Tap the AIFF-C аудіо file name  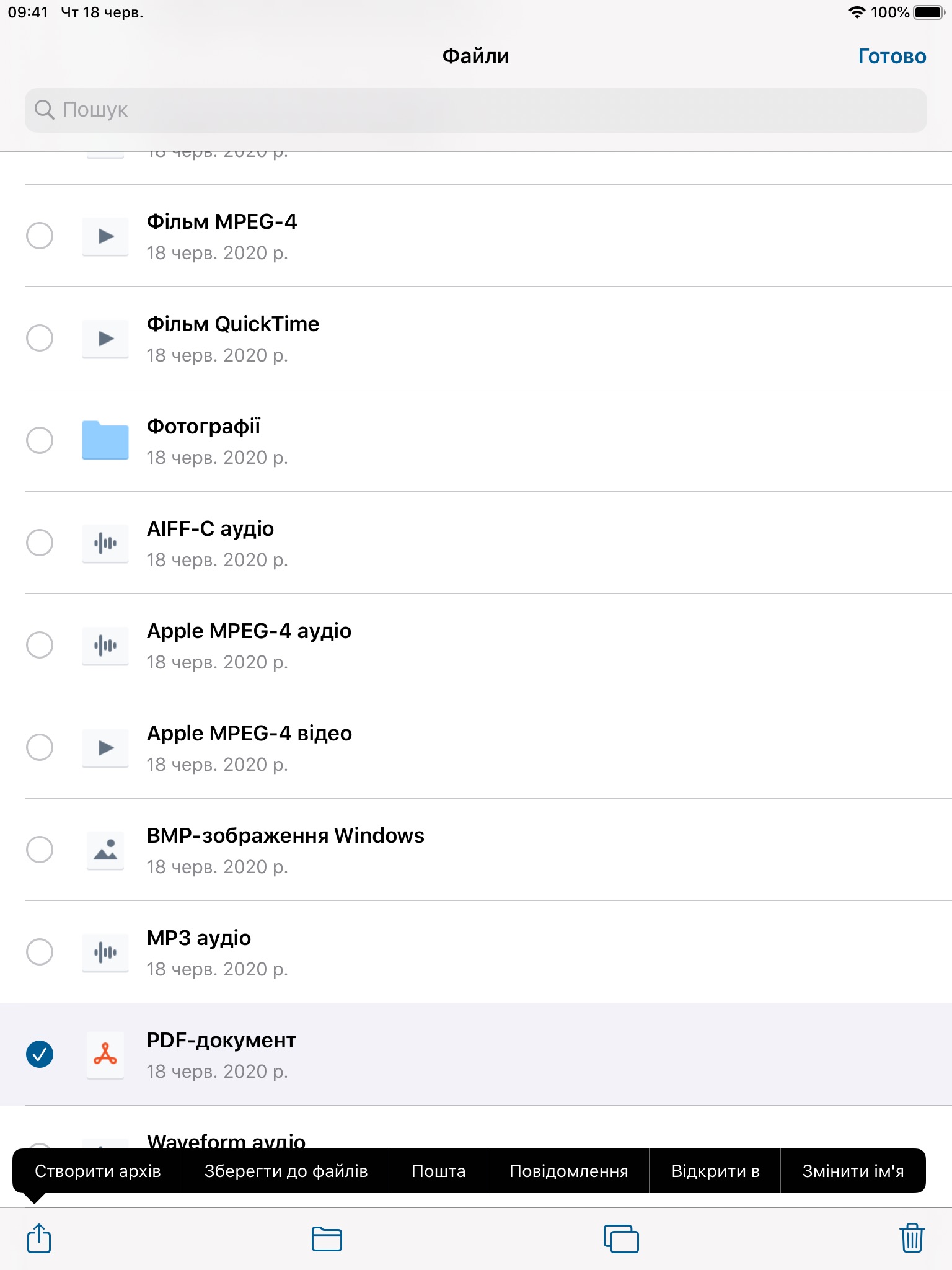pos(210,529)
